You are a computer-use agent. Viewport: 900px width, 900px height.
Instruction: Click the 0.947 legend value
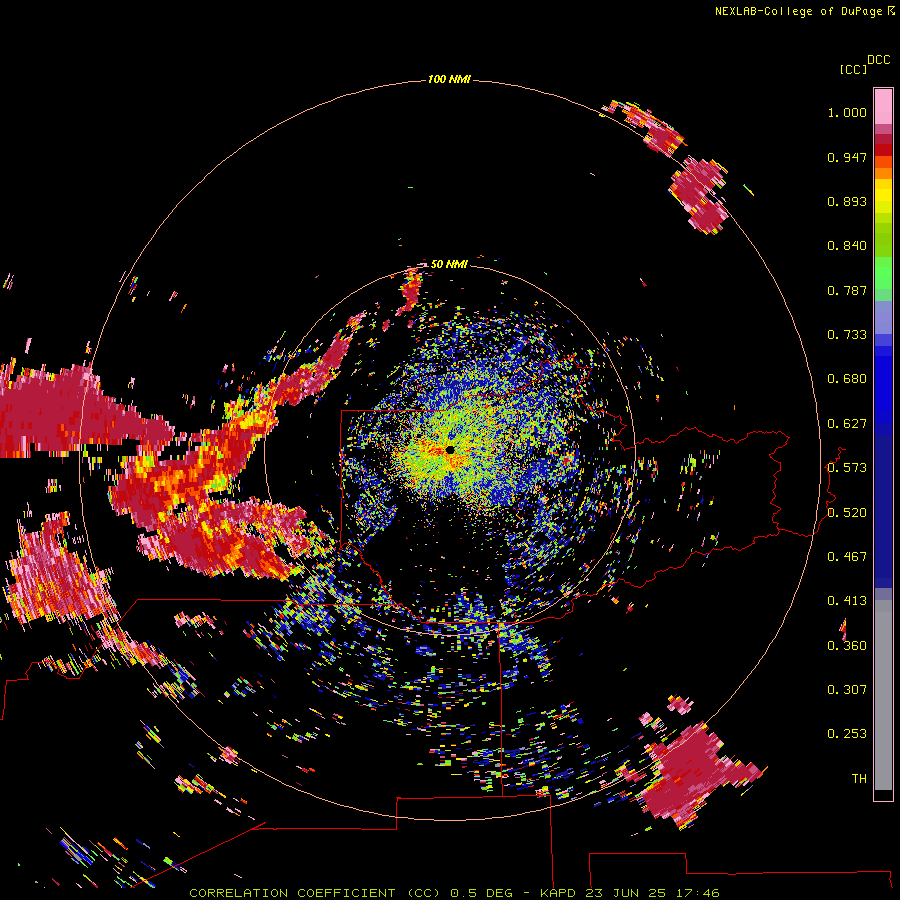coord(847,157)
